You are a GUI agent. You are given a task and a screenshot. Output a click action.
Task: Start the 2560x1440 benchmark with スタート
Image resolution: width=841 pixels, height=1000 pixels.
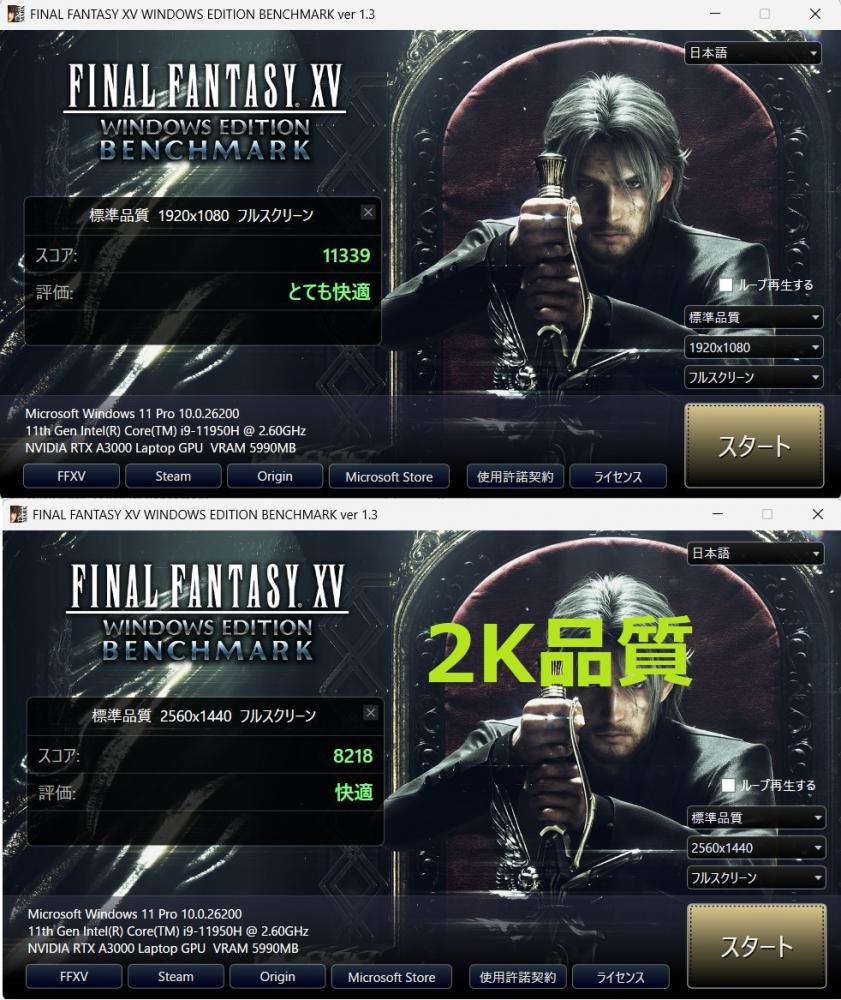click(757, 946)
